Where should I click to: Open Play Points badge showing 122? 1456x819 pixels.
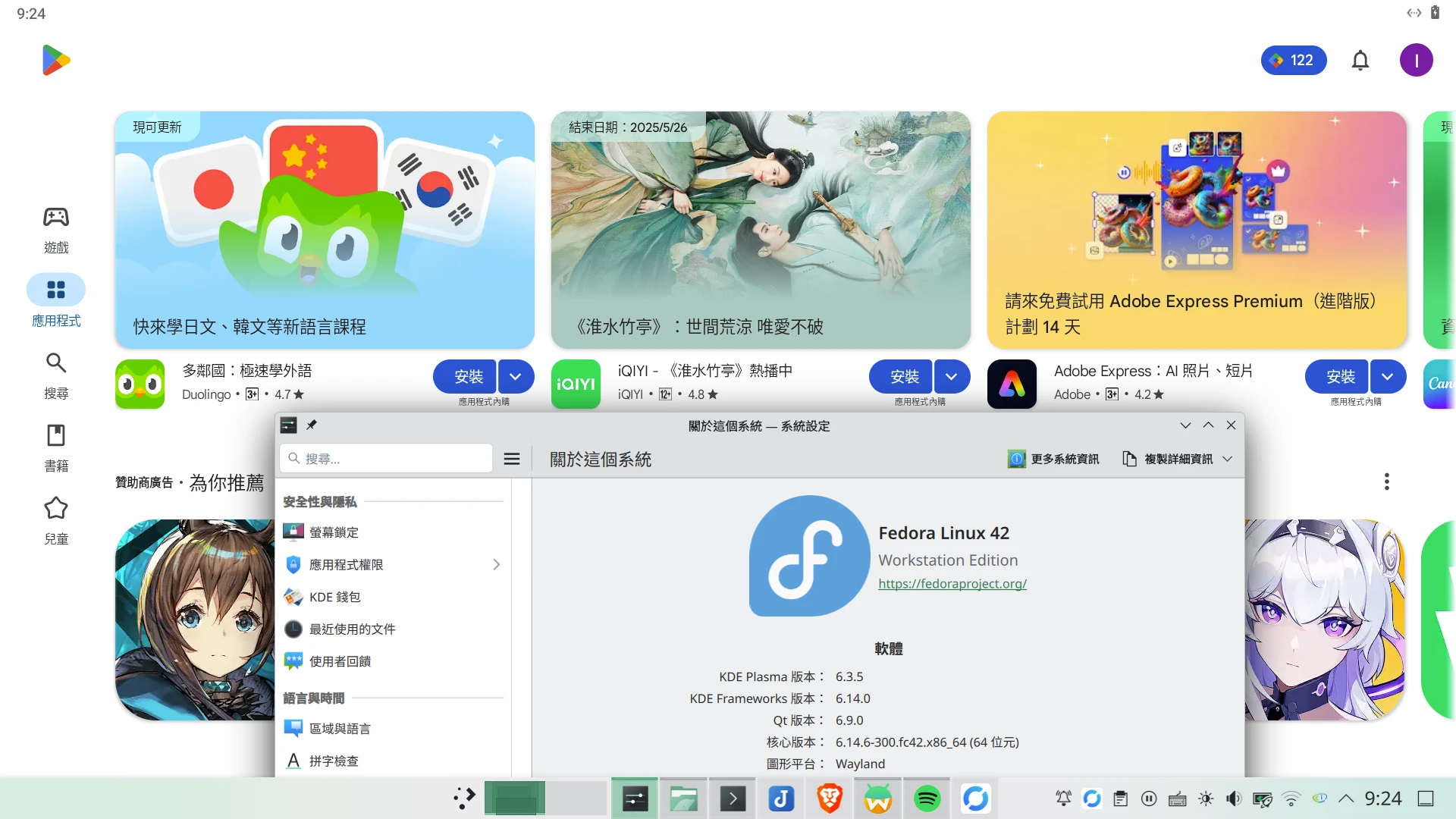click(x=1293, y=61)
